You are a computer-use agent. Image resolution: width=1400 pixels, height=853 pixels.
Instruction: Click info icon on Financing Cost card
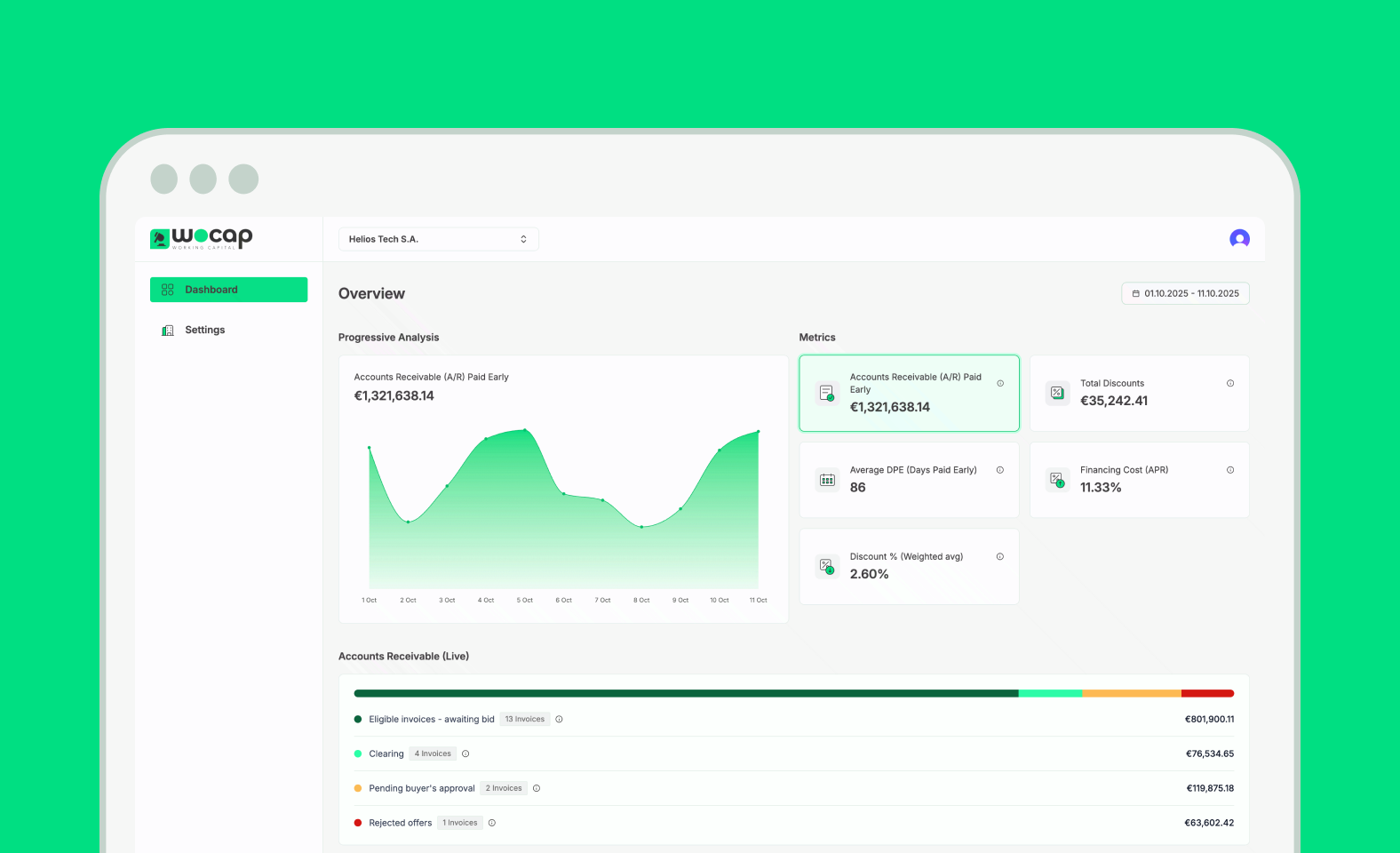point(1230,470)
